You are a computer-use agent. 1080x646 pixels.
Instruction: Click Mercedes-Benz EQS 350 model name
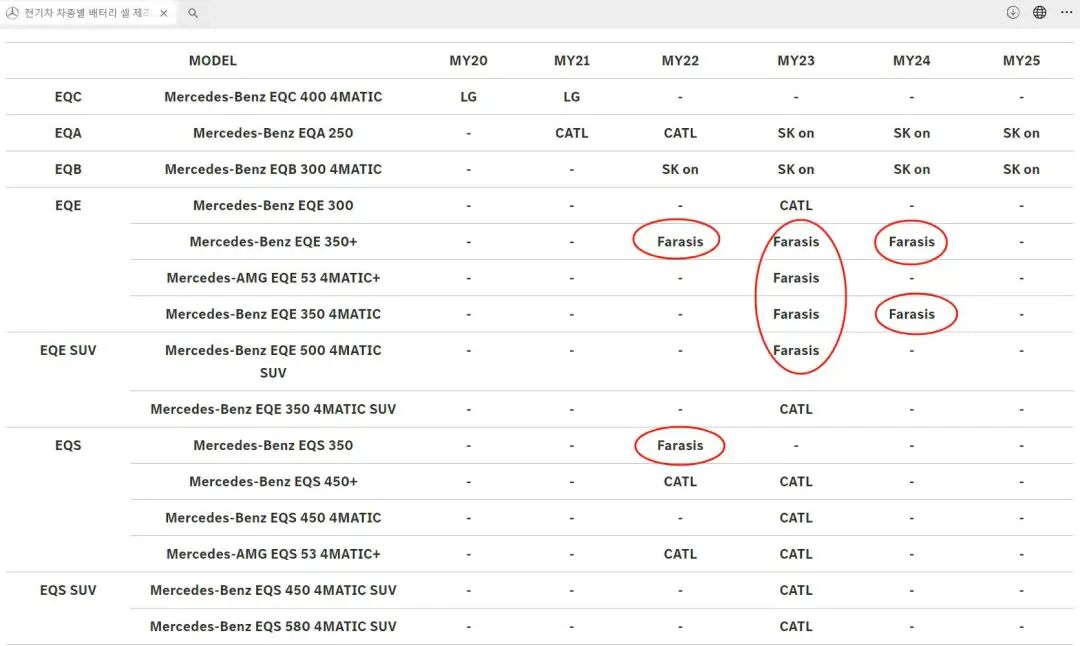[x=273, y=446]
